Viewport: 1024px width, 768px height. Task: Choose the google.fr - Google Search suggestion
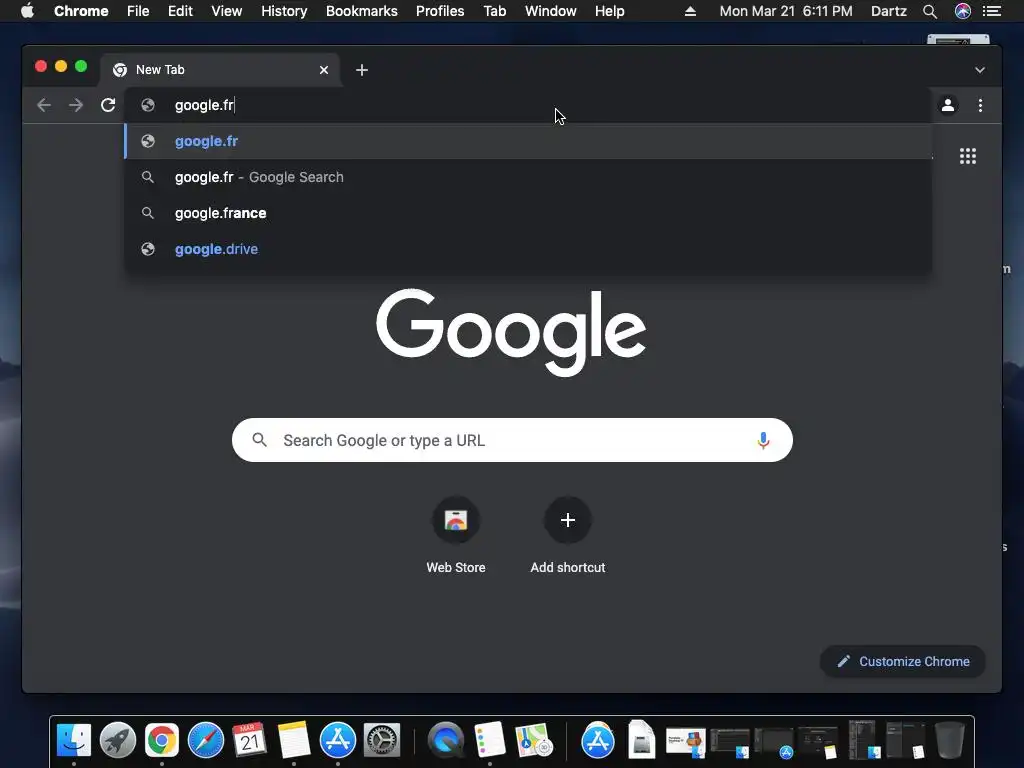click(528, 177)
